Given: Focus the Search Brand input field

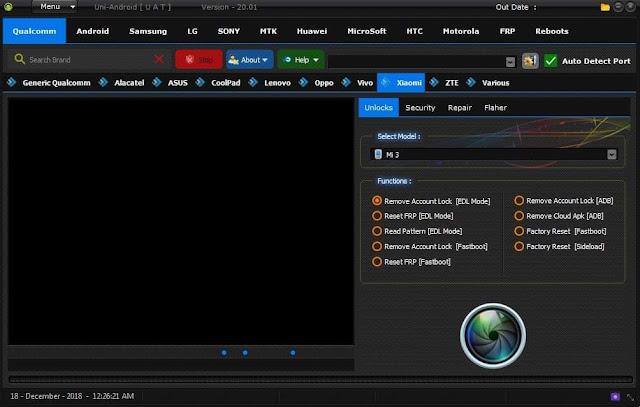Looking at the screenshot, I should (88, 60).
